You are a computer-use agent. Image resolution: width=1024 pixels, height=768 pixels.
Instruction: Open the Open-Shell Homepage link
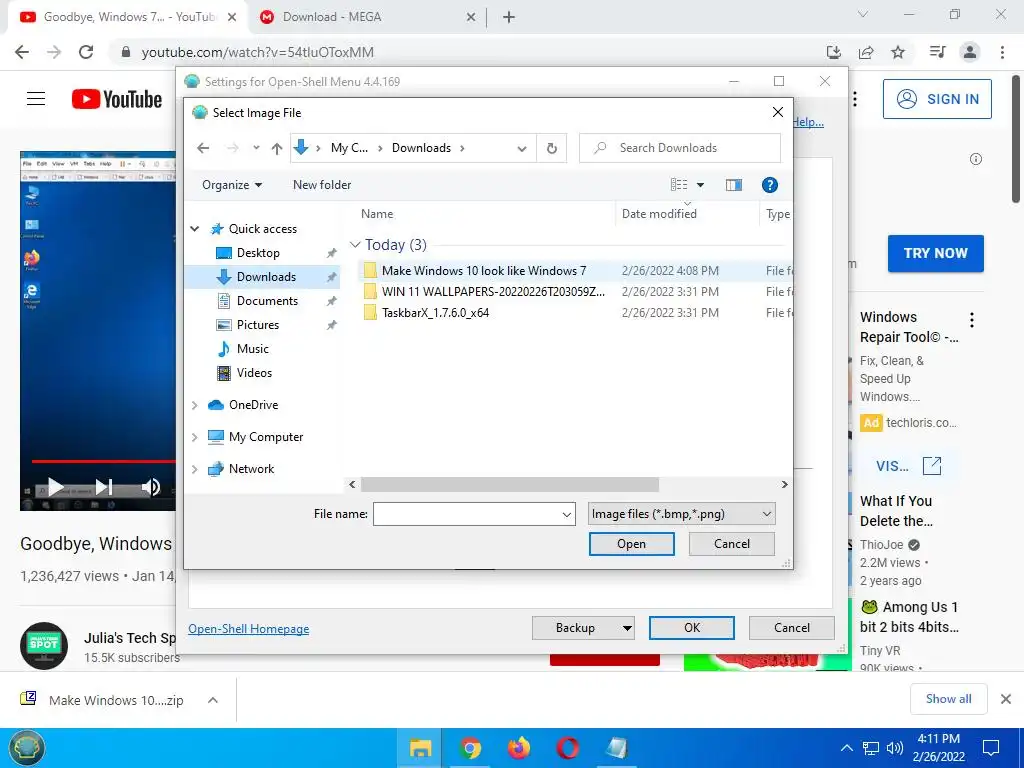click(x=248, y=628)
